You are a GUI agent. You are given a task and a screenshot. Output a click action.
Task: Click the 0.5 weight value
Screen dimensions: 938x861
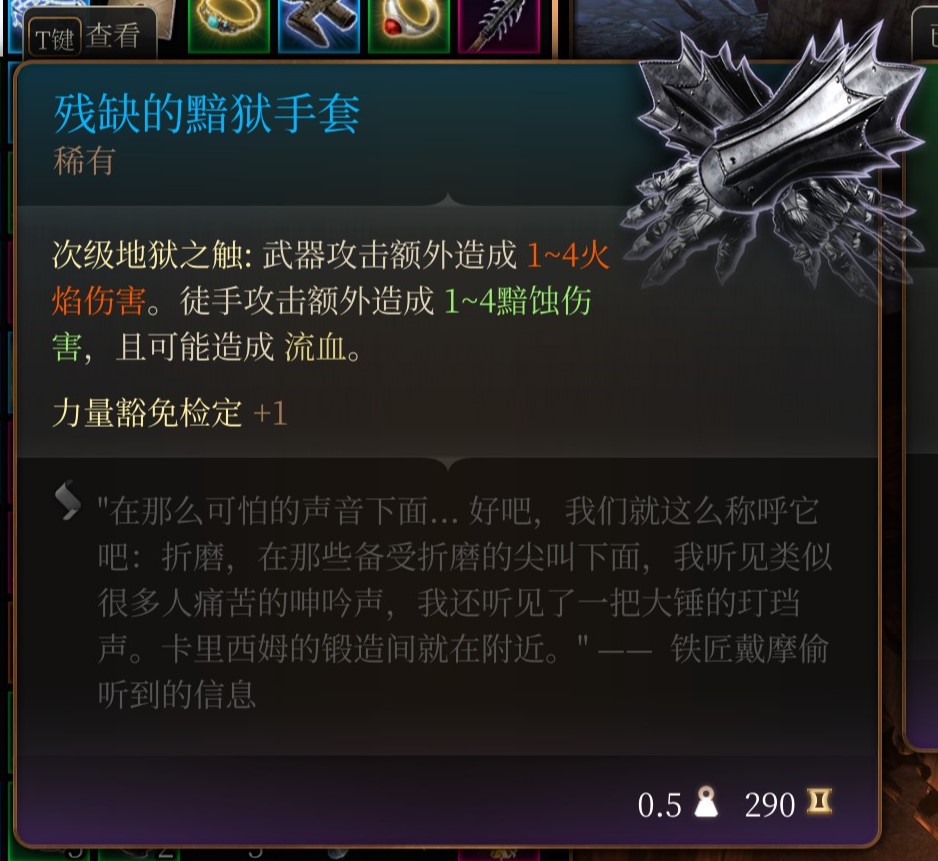[659, 805]
